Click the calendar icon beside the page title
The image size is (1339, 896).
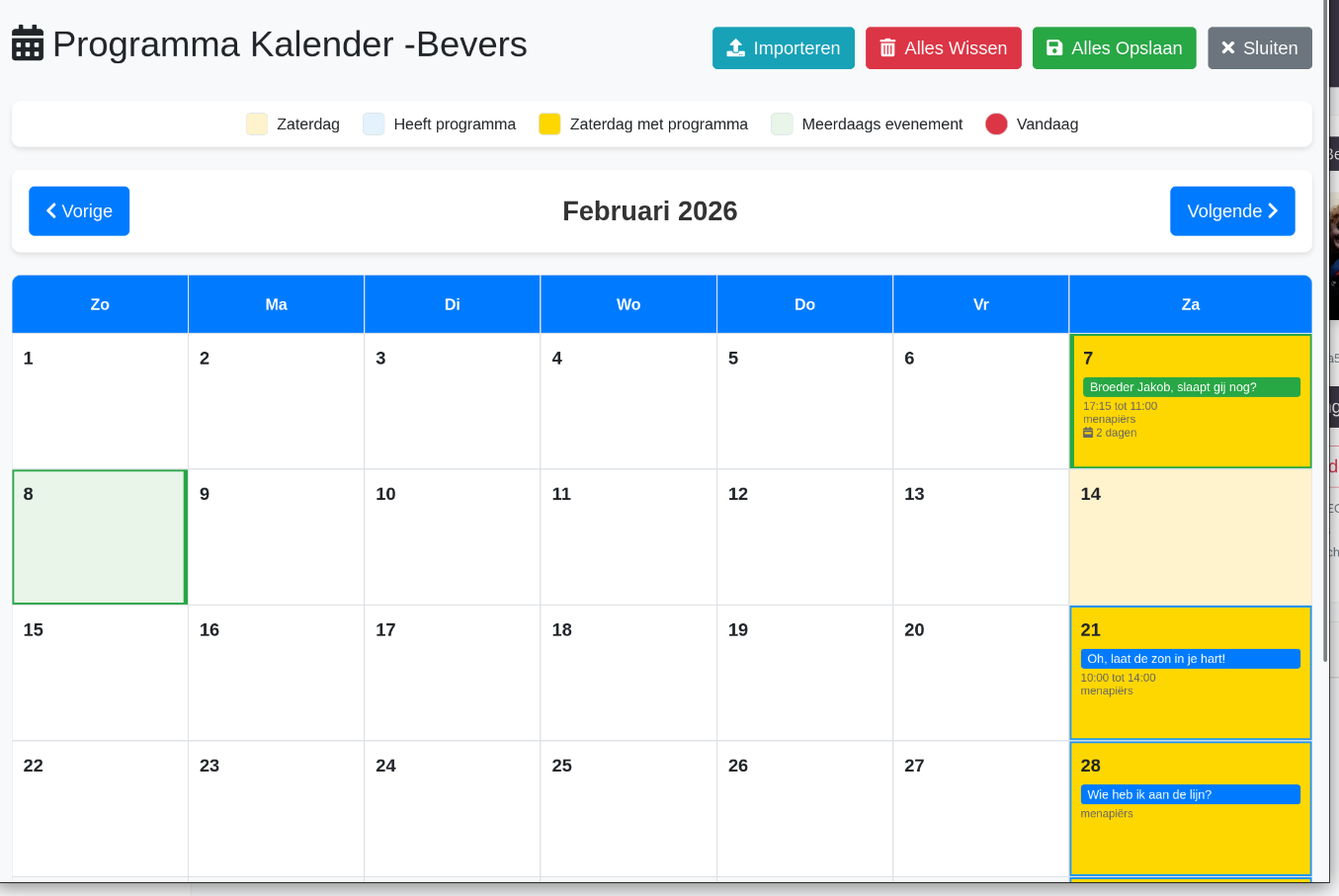pos(28,43)
